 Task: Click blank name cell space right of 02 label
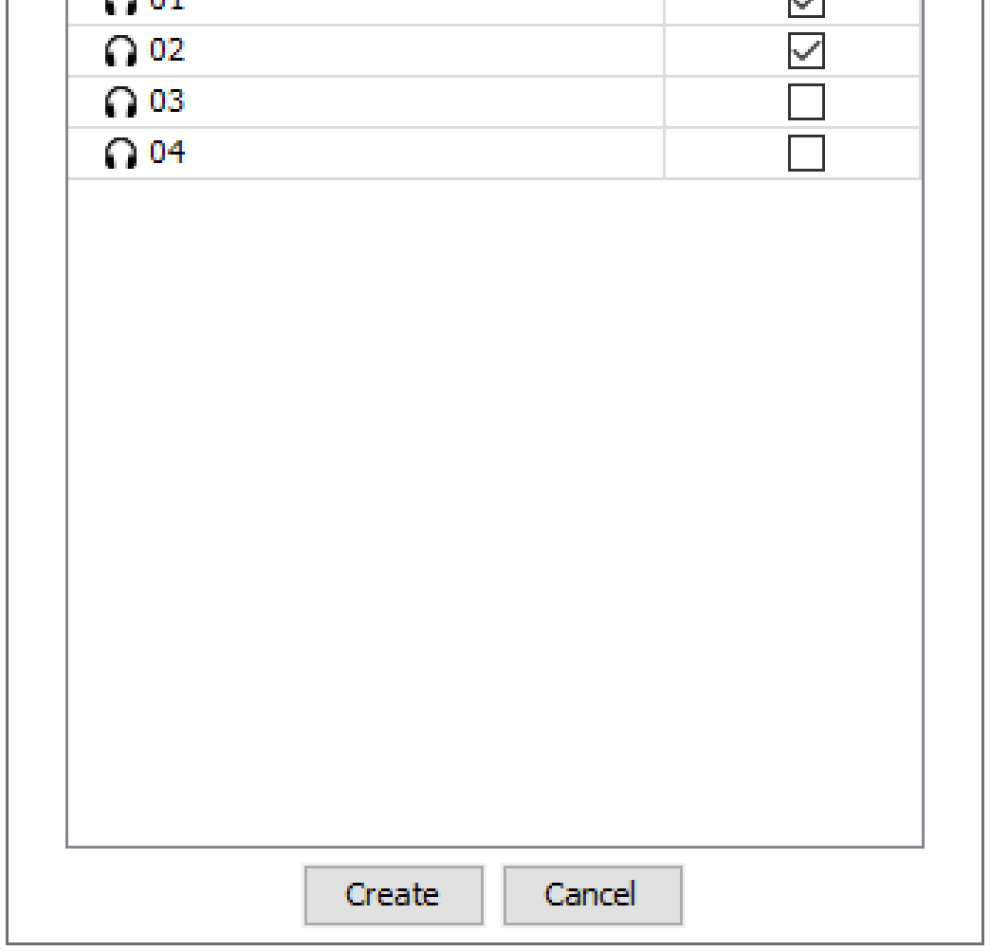tap(420, 52)
